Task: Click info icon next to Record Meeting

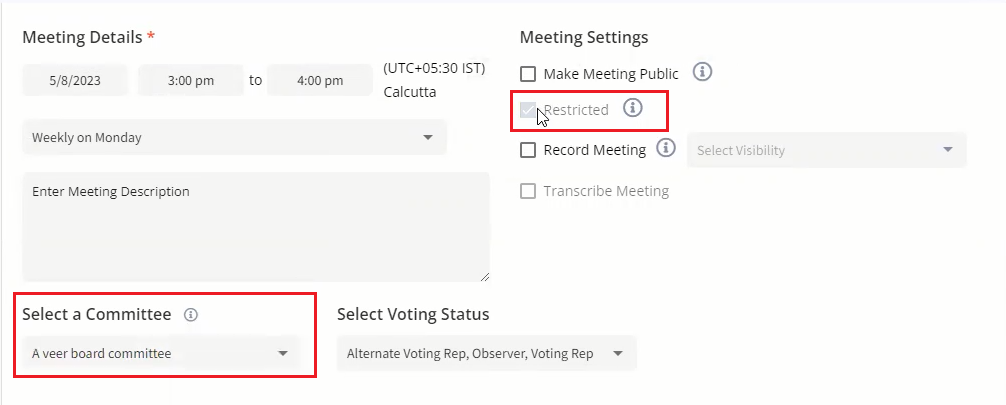Action: coord(666,149)
